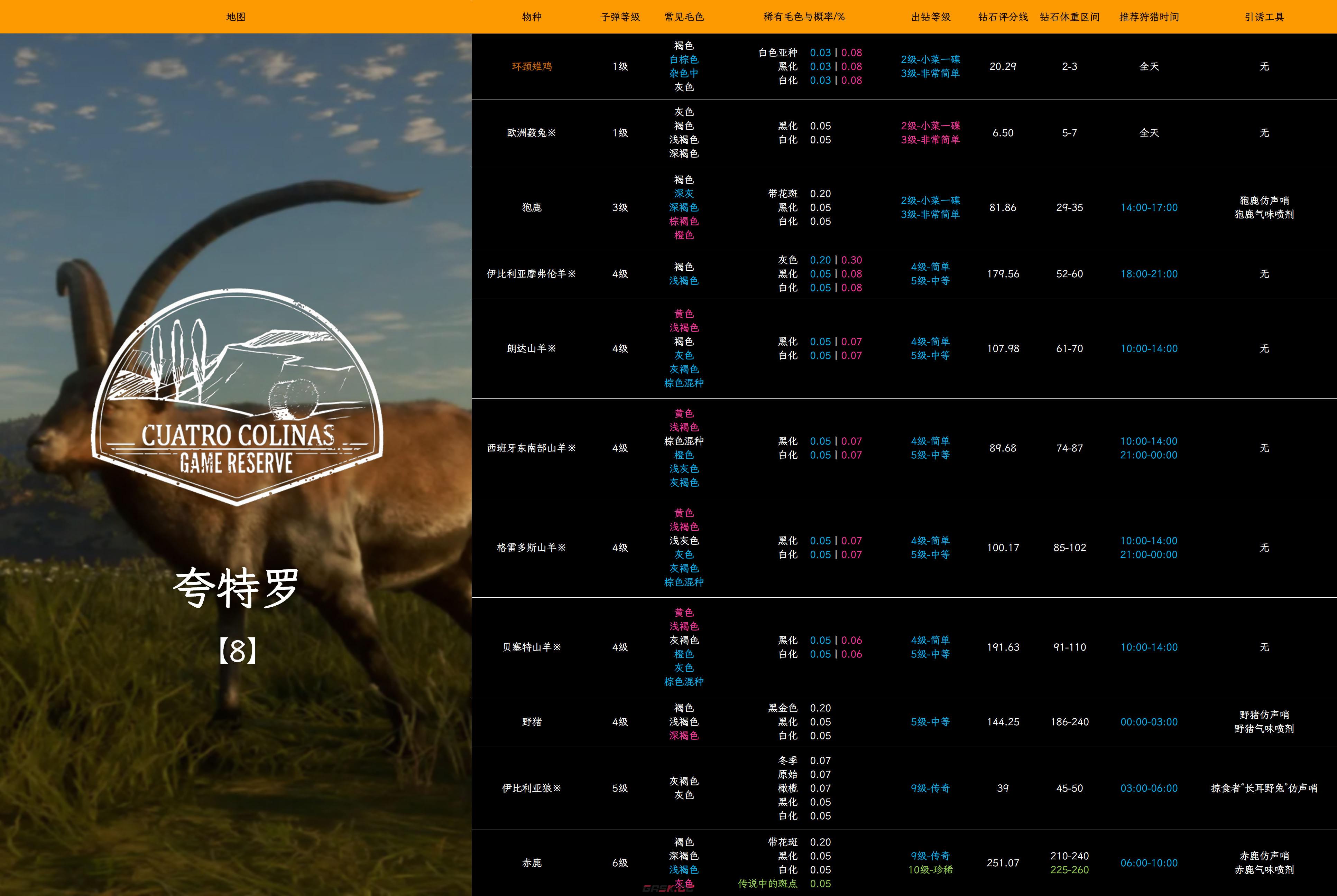Click the 引诱工具 column header
The height and width of the screenshot is (896, 1337).
tap(1264, 17)
